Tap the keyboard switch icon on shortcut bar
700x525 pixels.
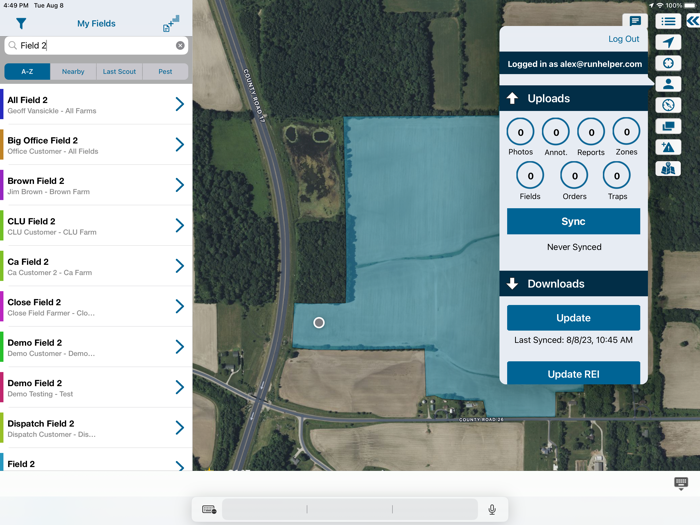point(209,509)
